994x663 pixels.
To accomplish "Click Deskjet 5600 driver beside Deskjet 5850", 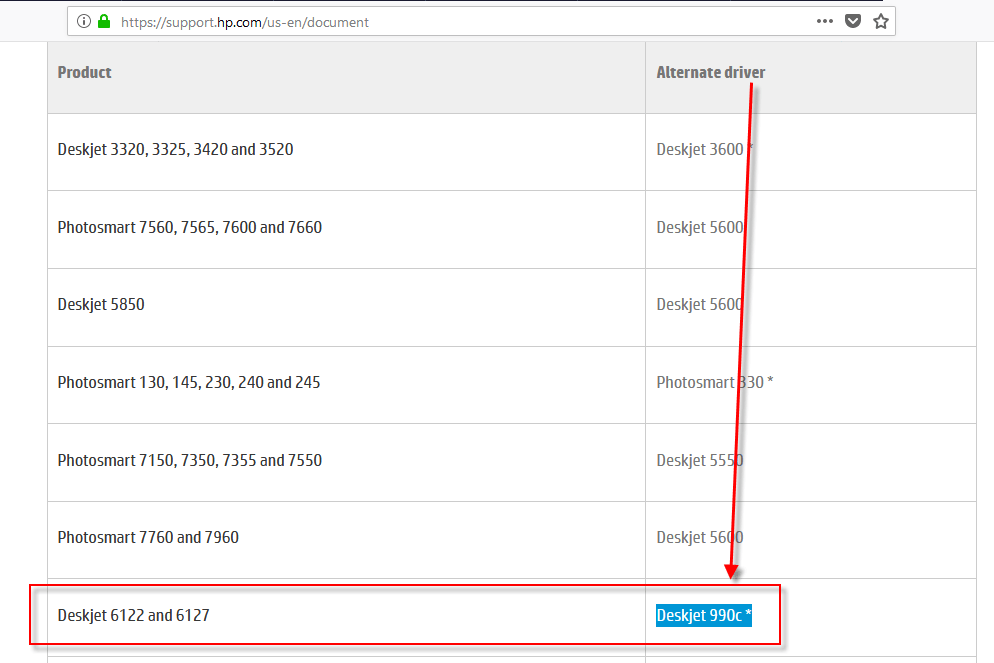I will (699, 305).
